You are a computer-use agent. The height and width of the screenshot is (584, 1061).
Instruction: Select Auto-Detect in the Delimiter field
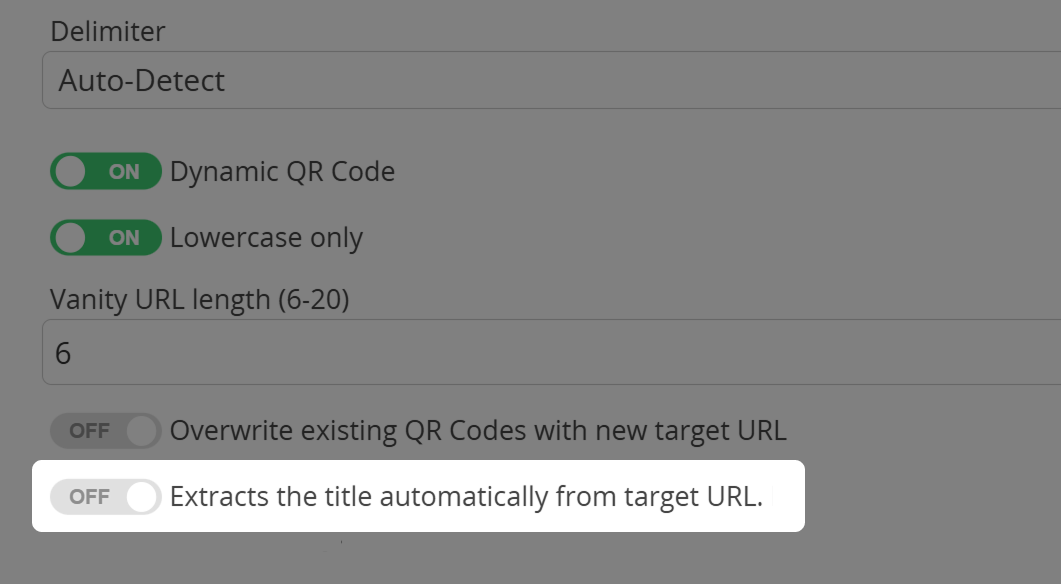coord(140,80)
